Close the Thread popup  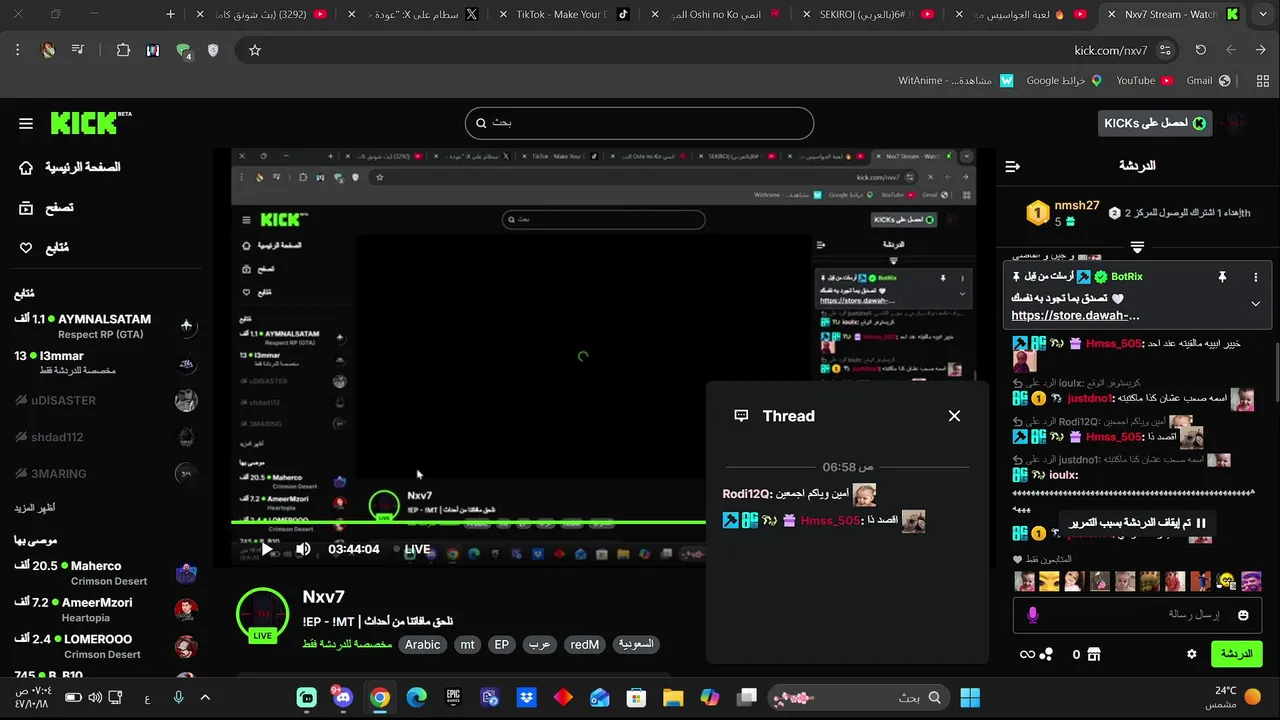(954, 416)
